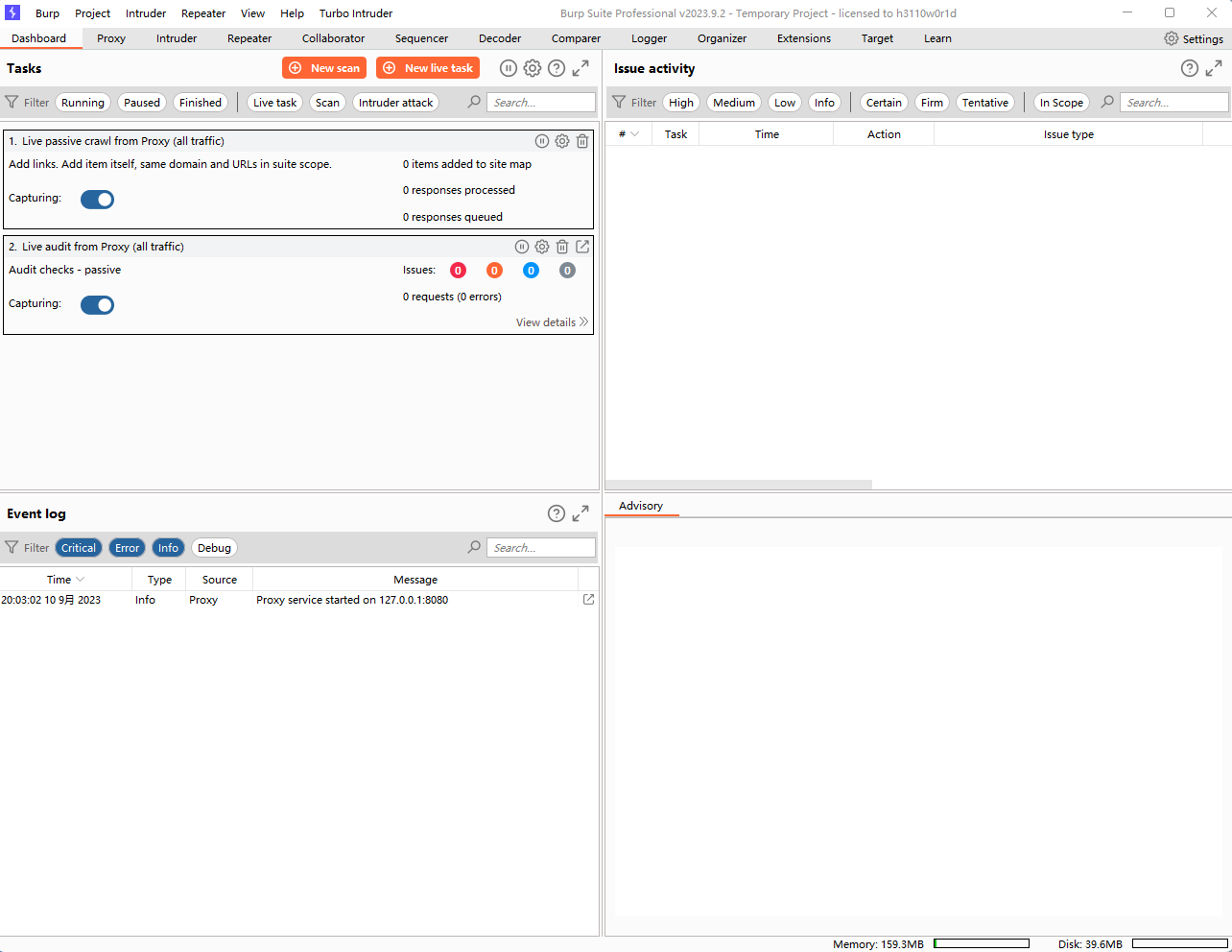The height and width of the screenshot is (952, 1232).
Task: Click the Event log search field
Action: [541, 548]
